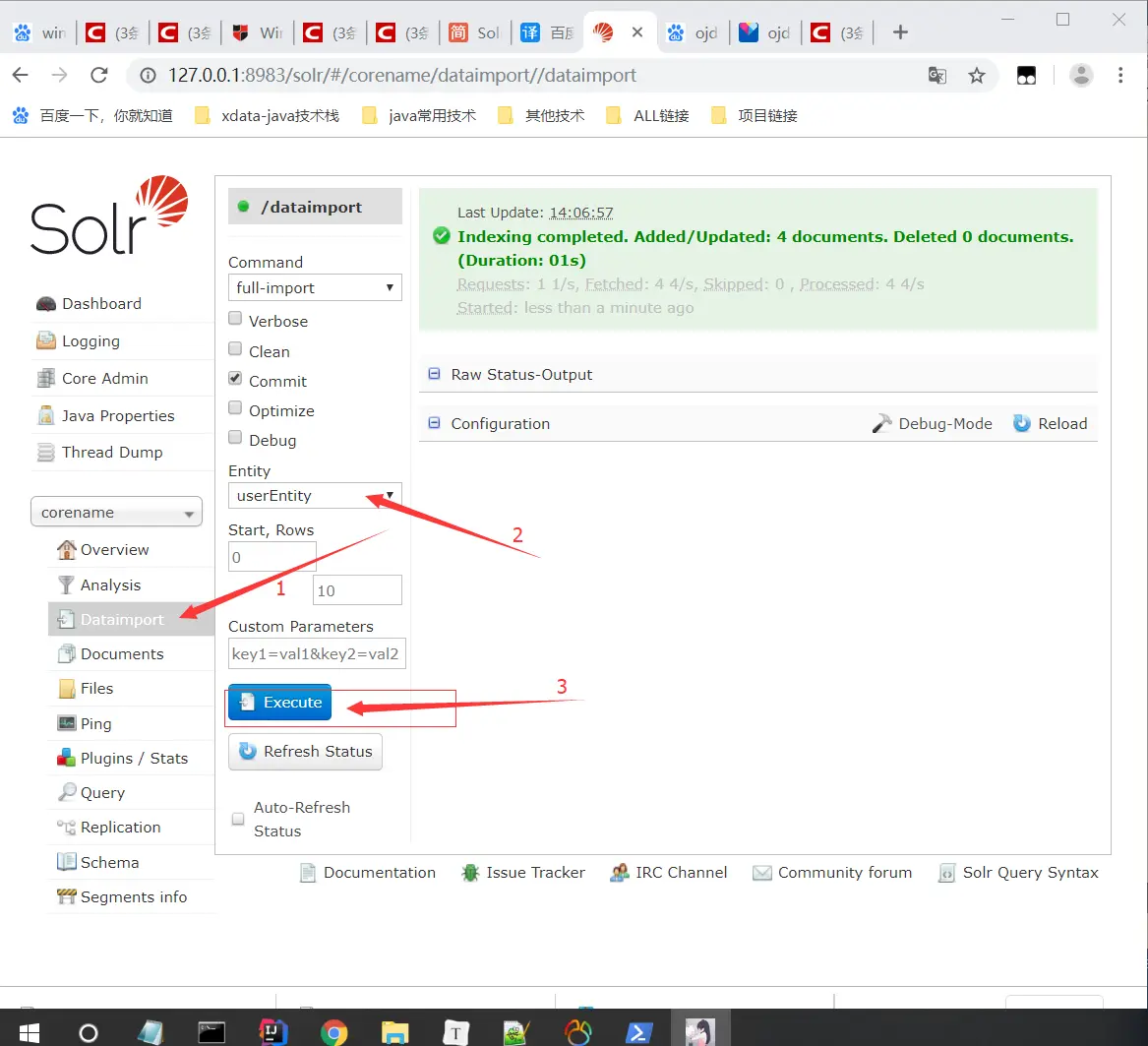Viewport: 1148px width, 1046px height.
Task: Open the Windows Start menu
Action: coord(30,1033)
